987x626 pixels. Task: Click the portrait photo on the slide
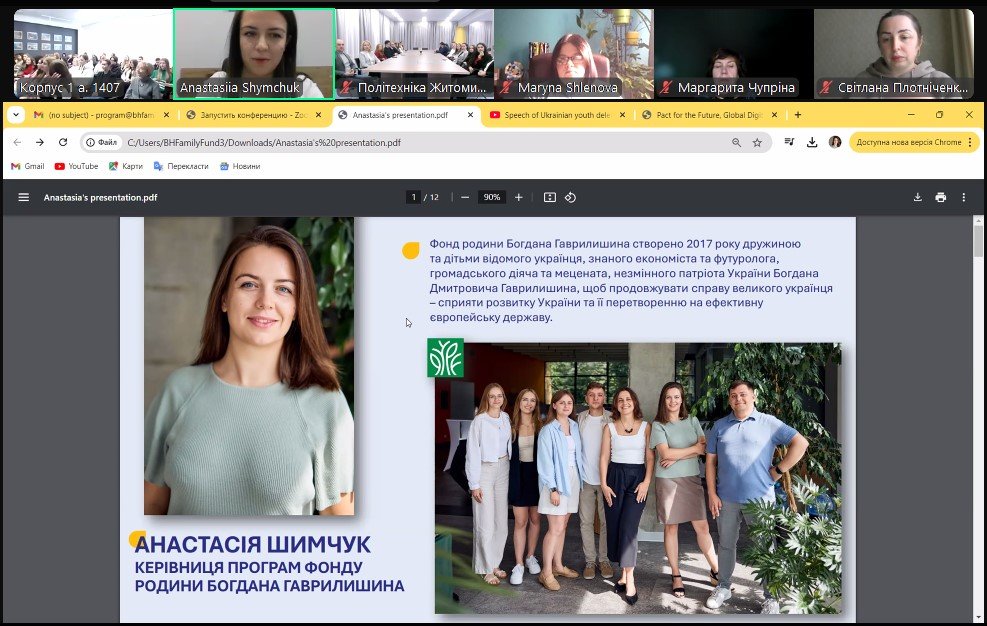249,366
